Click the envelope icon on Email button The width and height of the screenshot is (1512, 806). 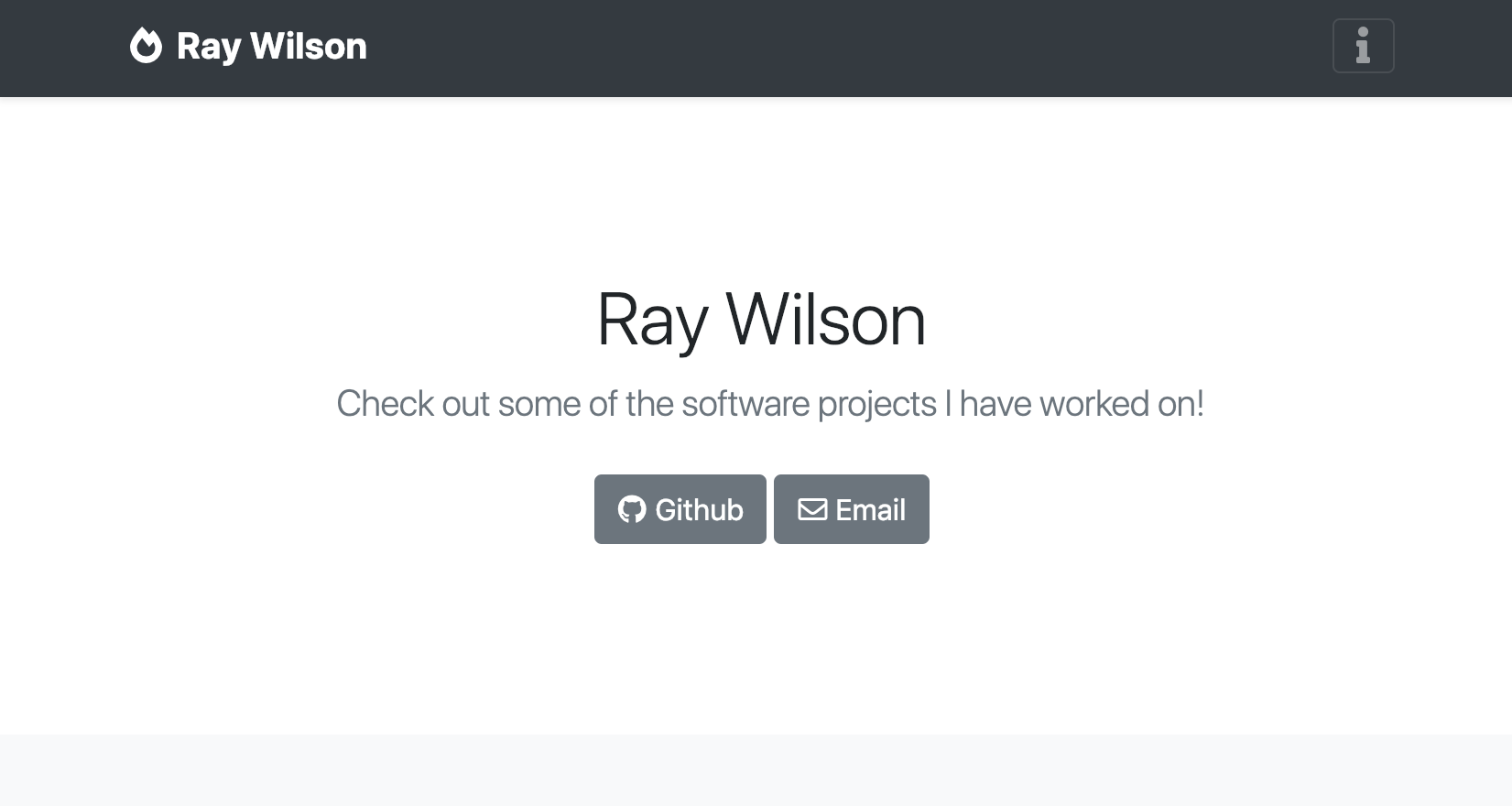click(812, 509)
